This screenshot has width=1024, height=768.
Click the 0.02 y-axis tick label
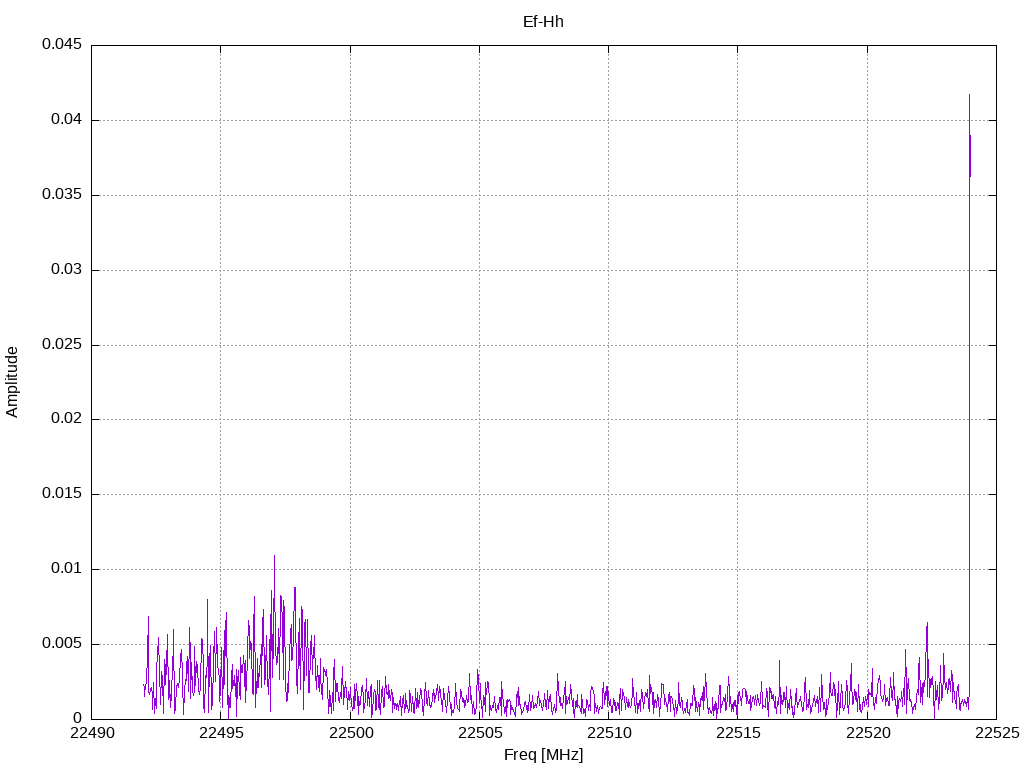pyautogui.click(x=65, y=419)
